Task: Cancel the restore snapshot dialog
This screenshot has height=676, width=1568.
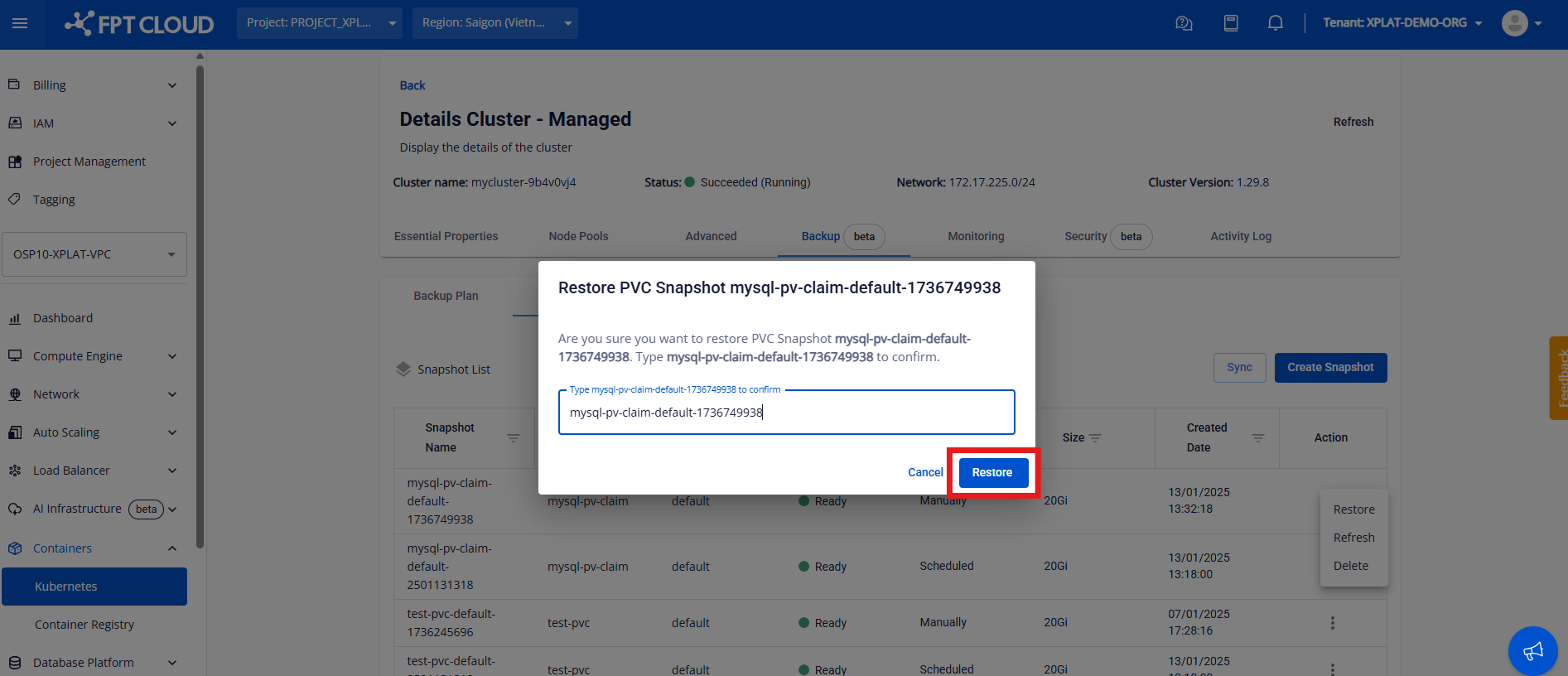Action: tap(925, 472)
